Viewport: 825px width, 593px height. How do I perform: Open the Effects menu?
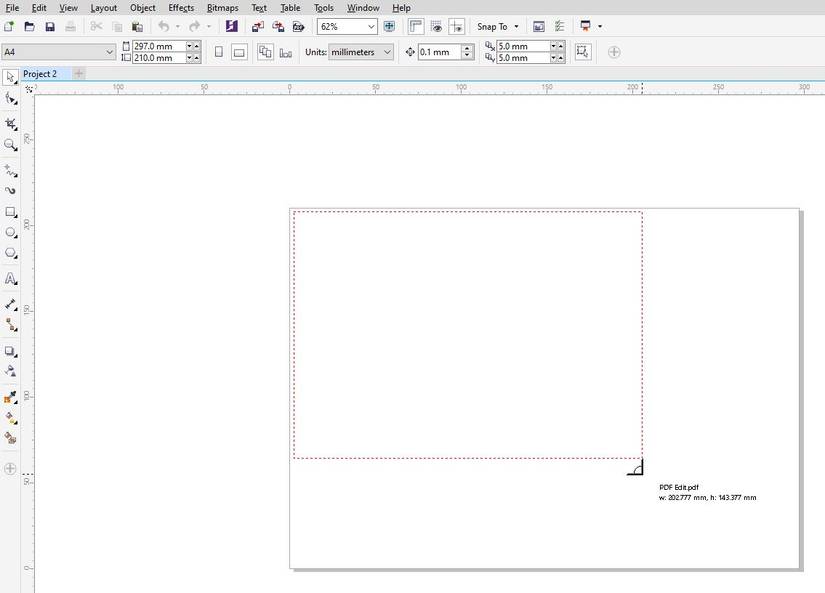[181, 8]
